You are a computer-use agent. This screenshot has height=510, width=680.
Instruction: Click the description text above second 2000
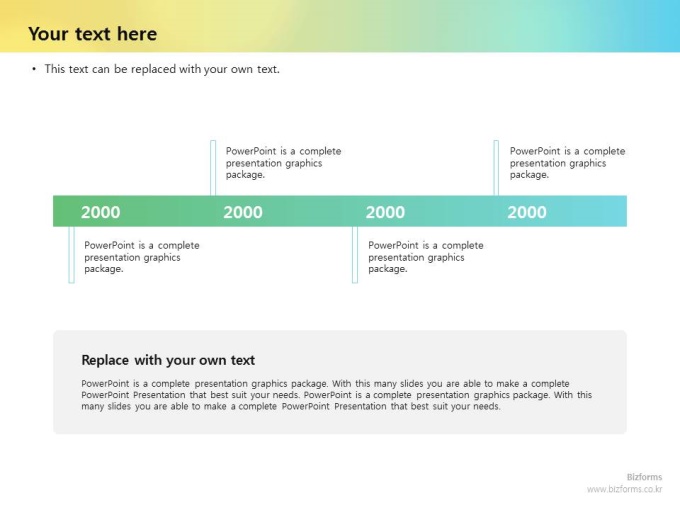(x=283, y=163)
